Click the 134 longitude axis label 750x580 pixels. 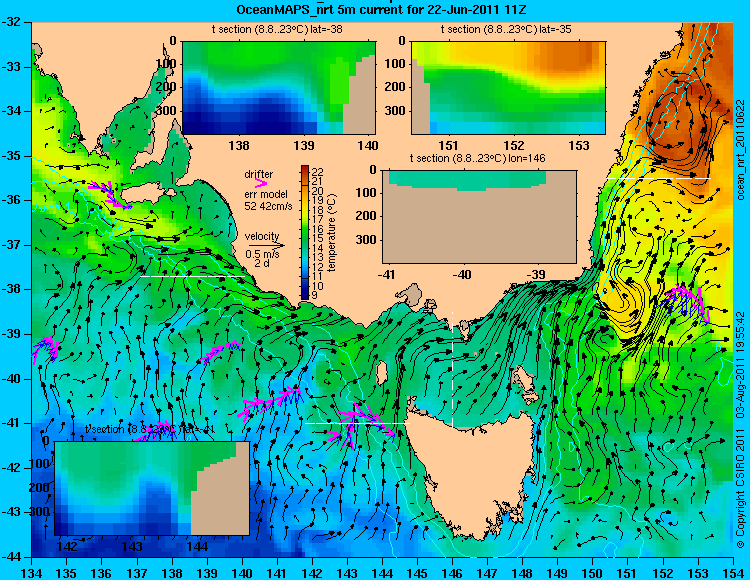[32, 573]
